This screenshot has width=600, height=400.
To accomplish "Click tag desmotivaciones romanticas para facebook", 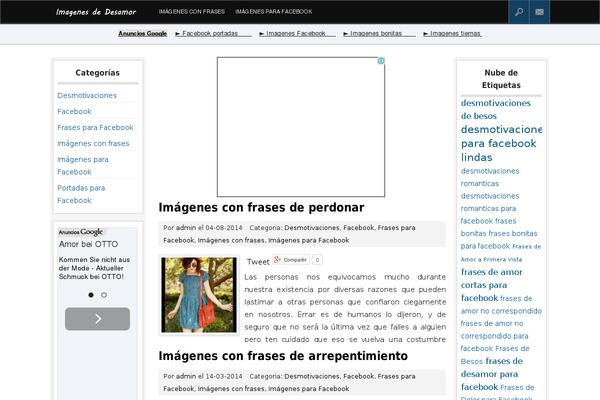I will tap(490, 208).
